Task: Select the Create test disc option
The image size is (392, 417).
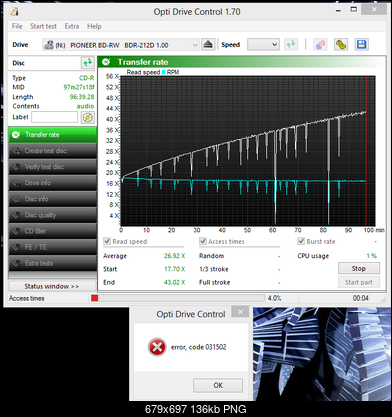Action: pyautogui.click(x=53, y=151)
